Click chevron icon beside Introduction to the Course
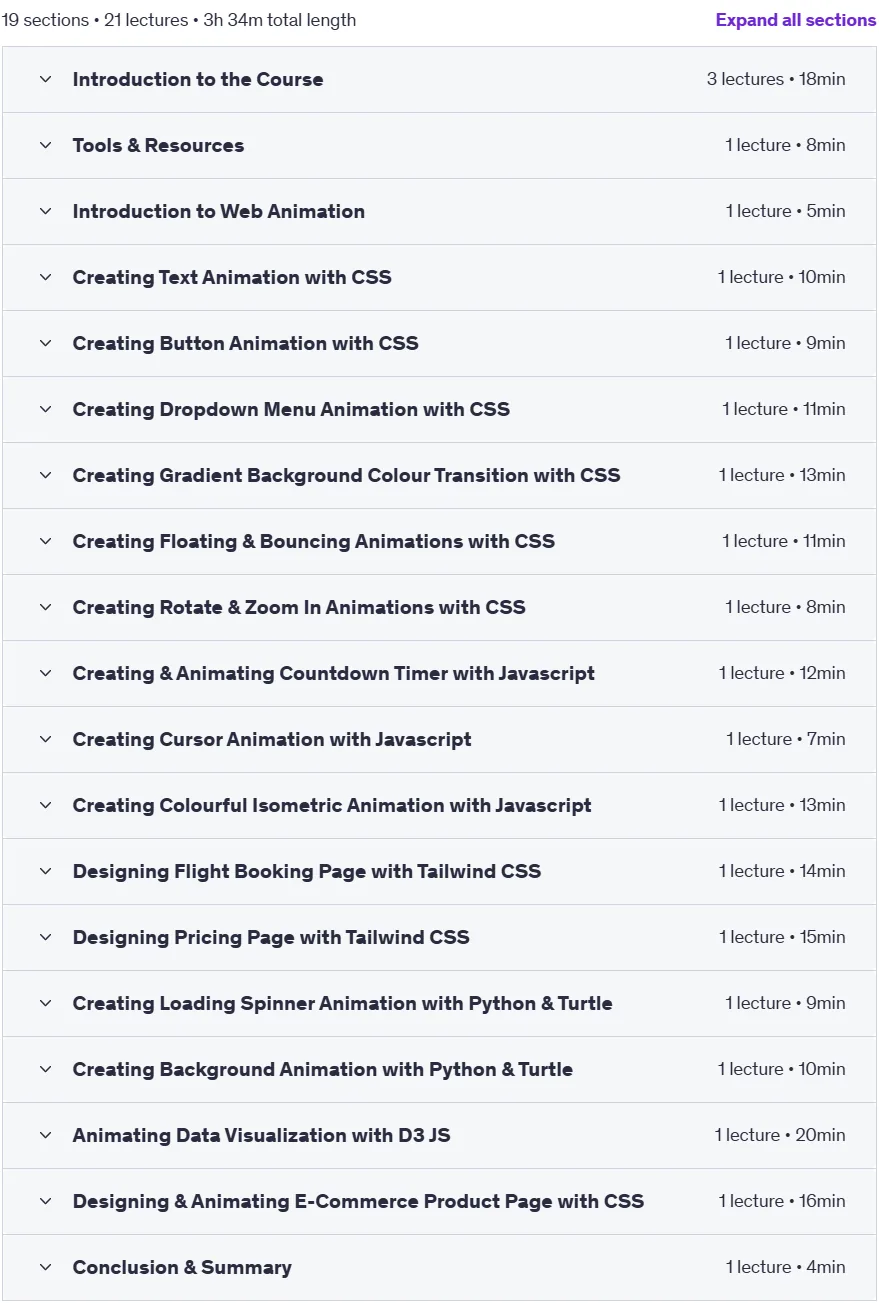 click(x=45, y=79)
